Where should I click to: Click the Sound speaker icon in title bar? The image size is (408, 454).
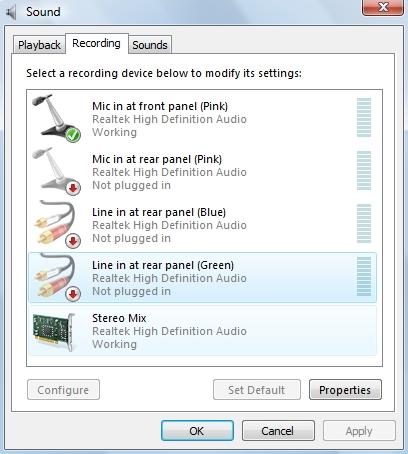[12, 12]
